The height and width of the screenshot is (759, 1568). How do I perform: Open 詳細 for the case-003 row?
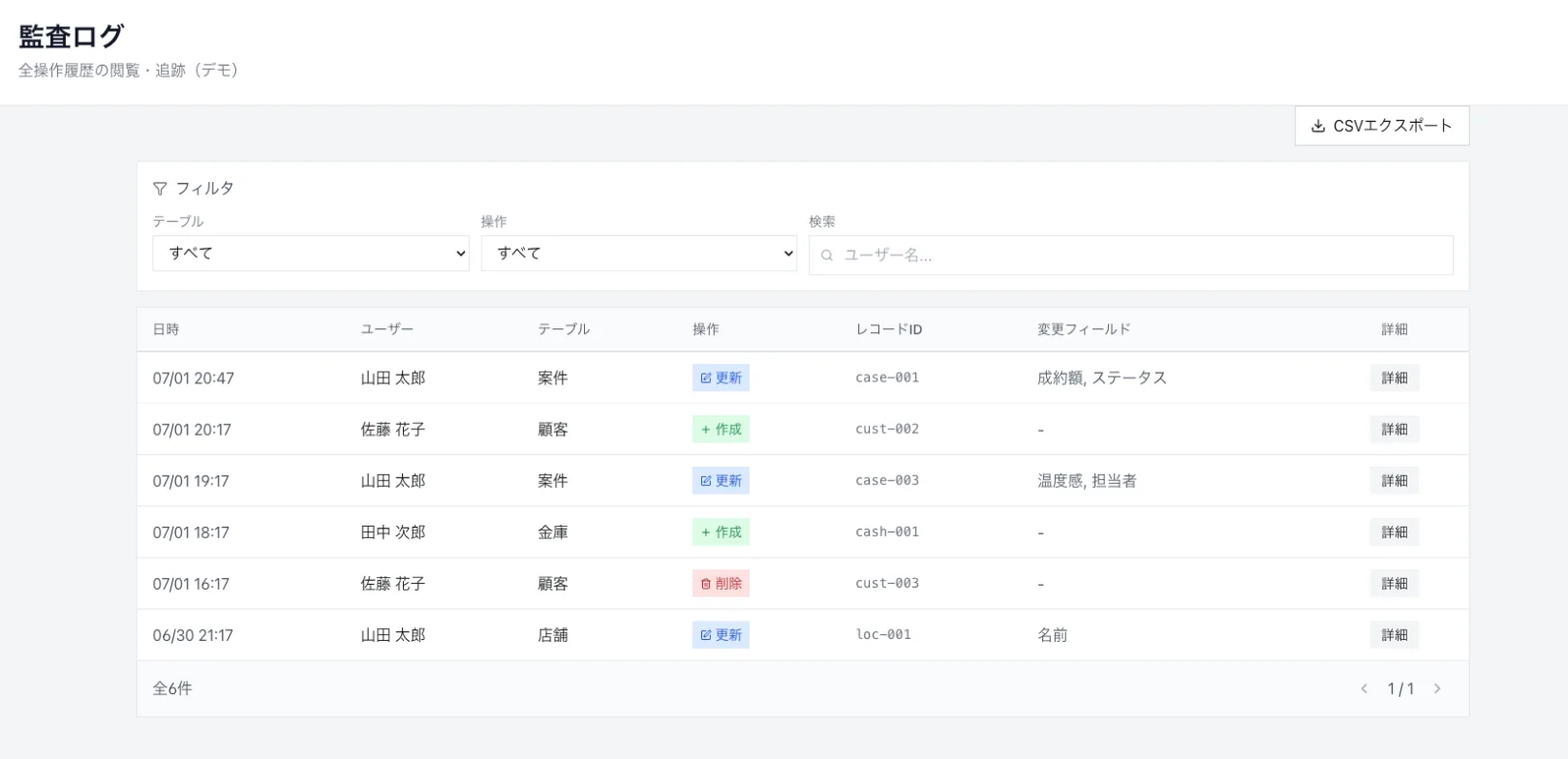click(x=1395, y=480)
